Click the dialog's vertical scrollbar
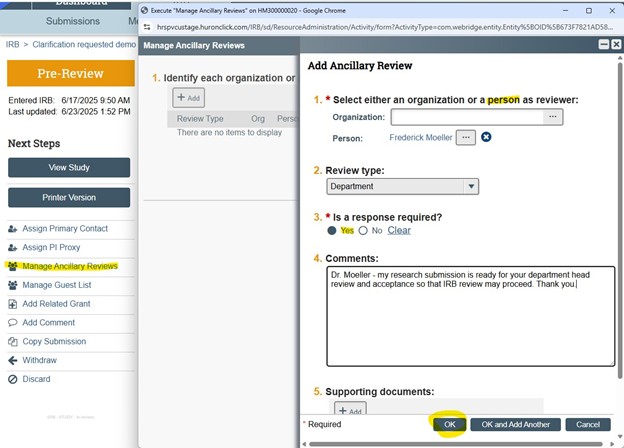Image resolution: width=624 pixels, height=448 pixels. (x=620, y=219)
